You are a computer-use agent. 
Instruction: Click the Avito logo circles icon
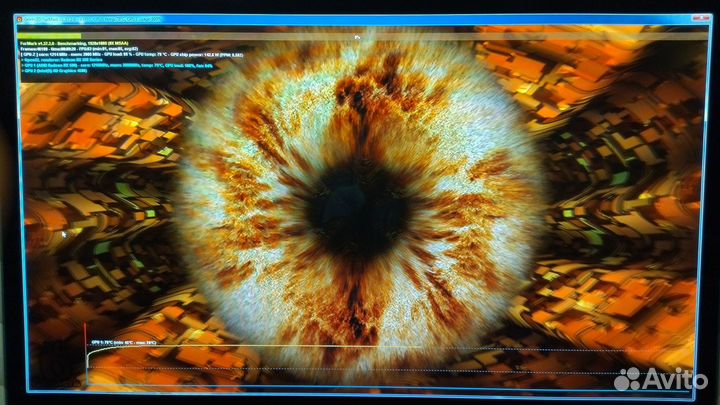(628, 378)
